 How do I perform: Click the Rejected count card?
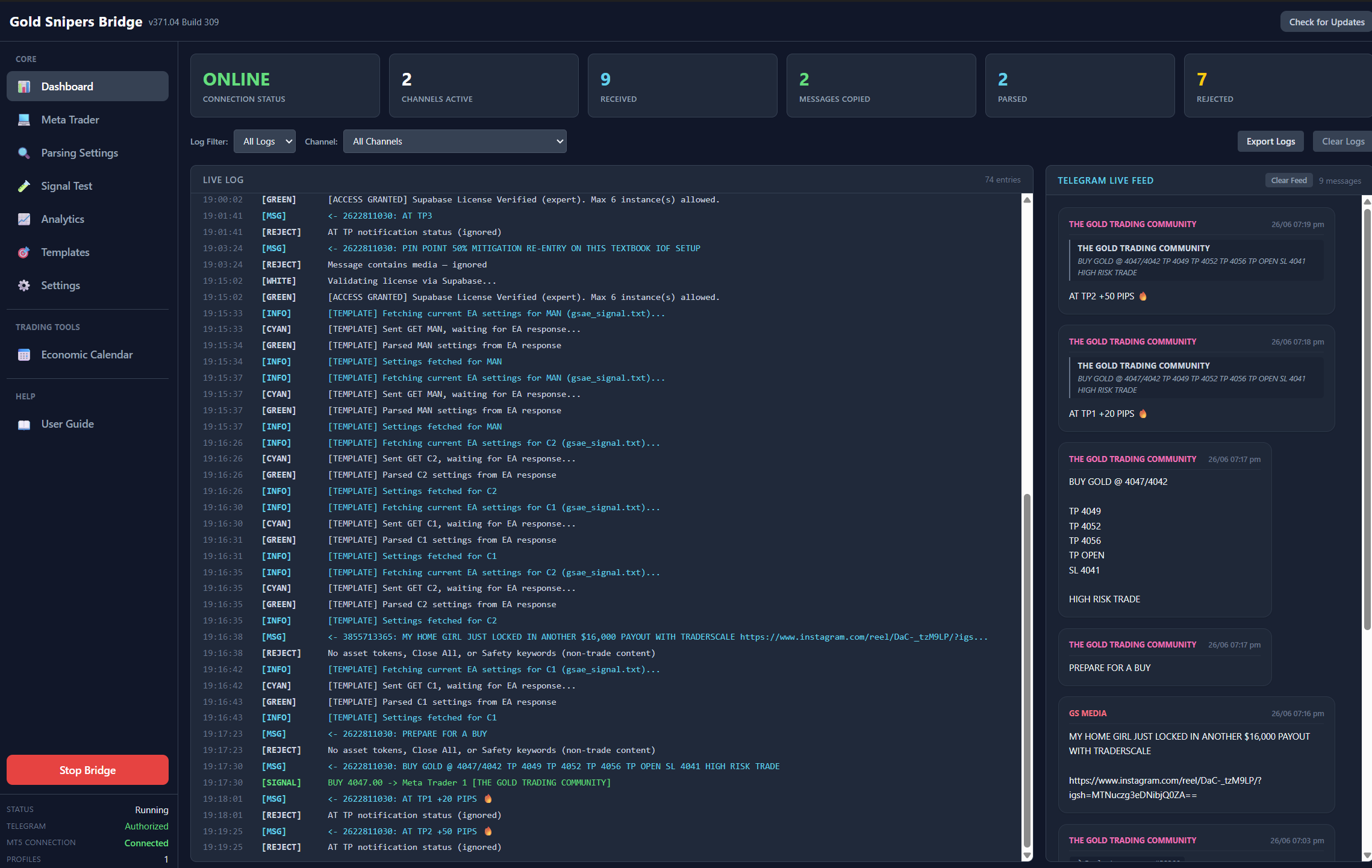coord(1278,86)
